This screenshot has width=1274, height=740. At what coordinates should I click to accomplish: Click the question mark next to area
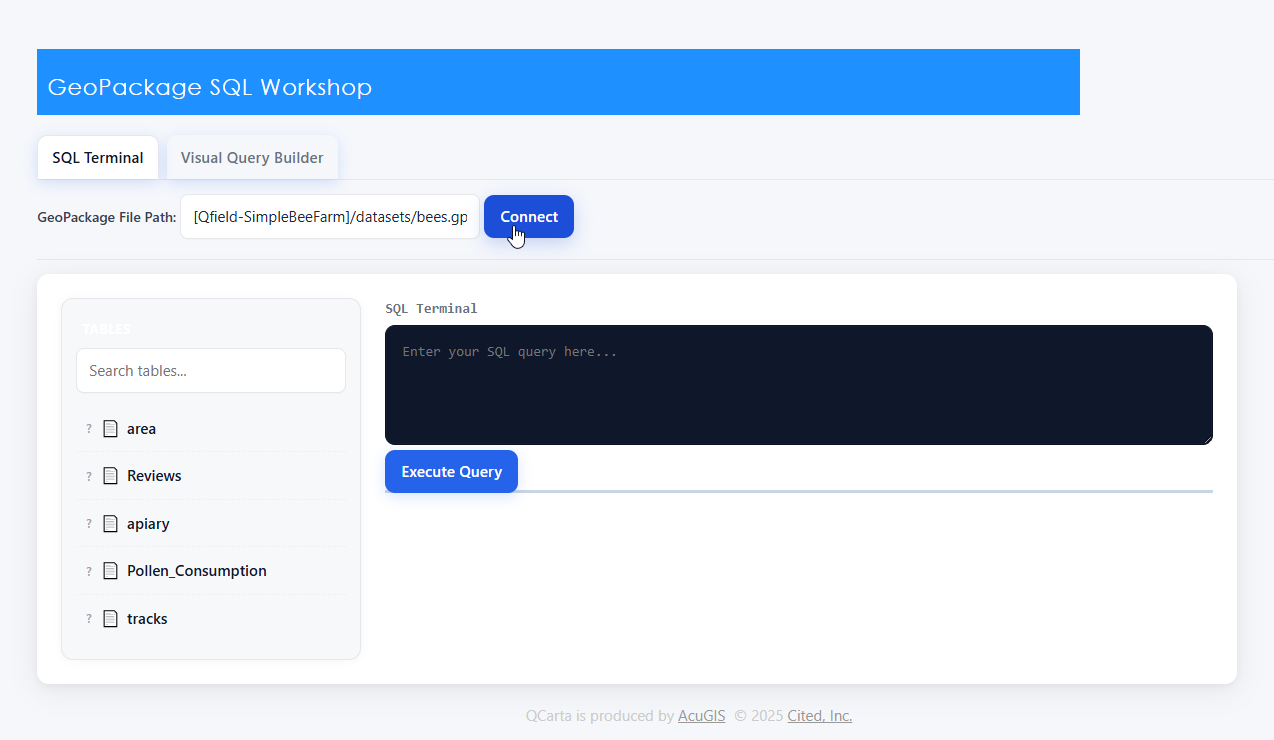[x=89, y=429]
